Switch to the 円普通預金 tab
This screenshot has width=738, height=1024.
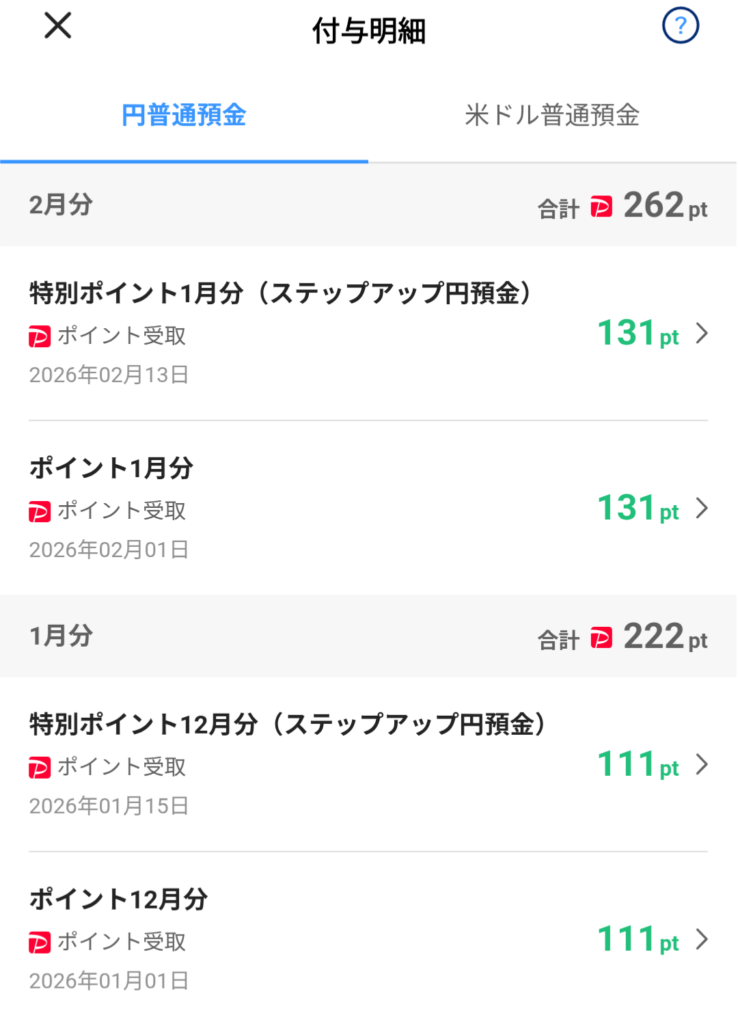coord(184,115)
